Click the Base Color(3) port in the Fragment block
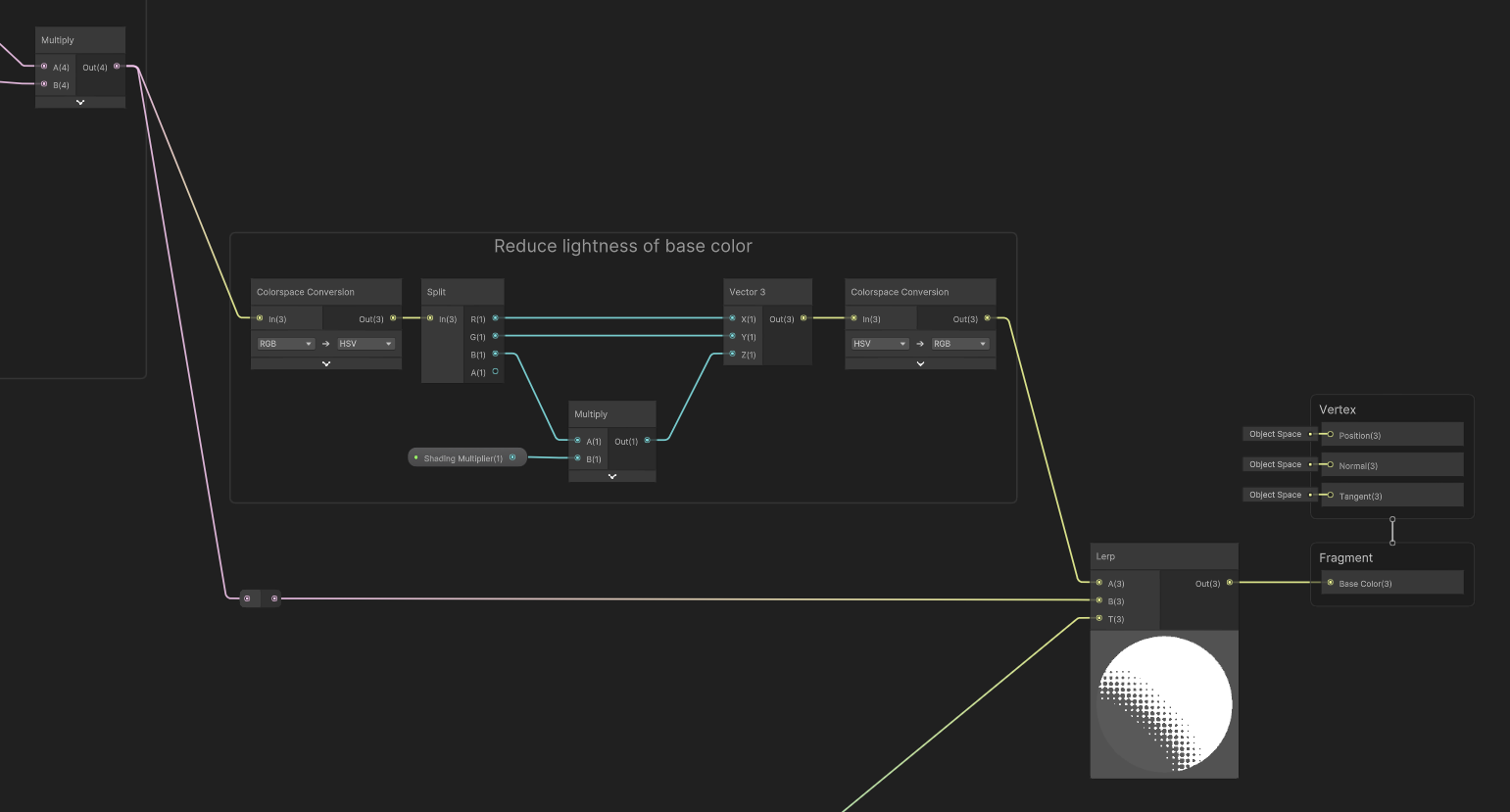This screenshot has width=1510, height=812. pyautogui.click(x=1328, y=583)
